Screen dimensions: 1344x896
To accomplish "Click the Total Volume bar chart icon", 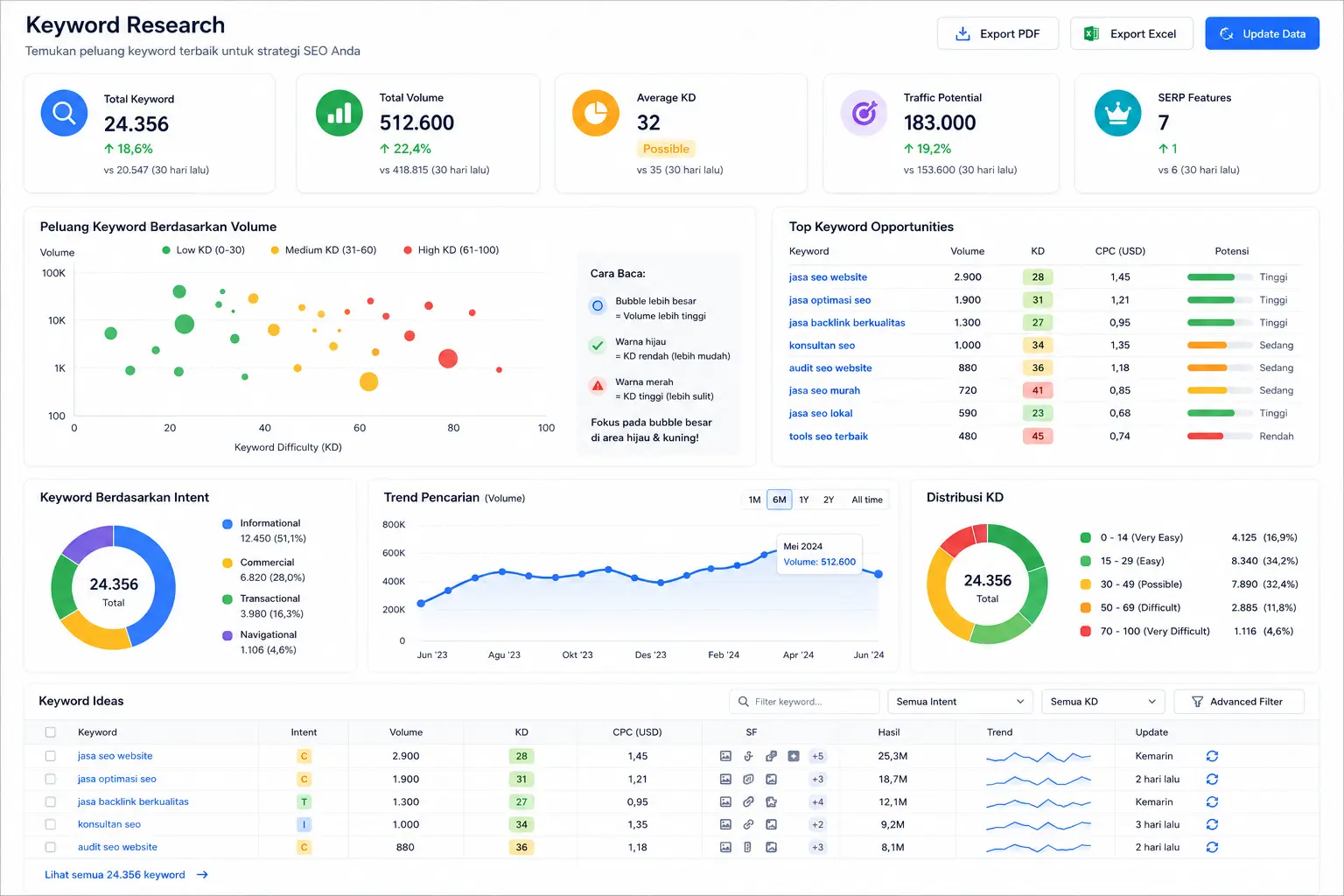I will click(339, 113).
